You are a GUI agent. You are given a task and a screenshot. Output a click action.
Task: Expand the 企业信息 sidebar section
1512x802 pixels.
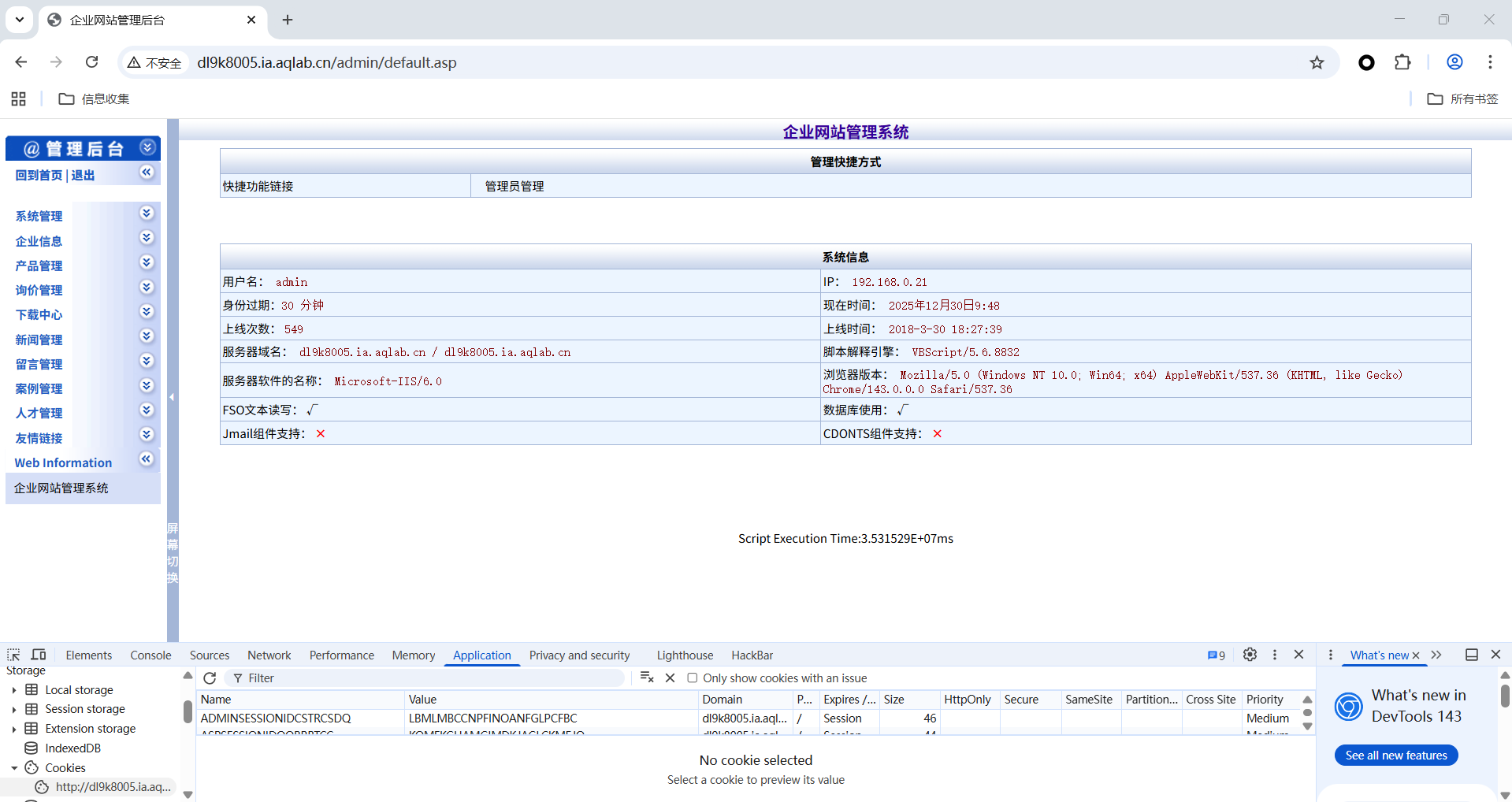[x=147, y=238]
